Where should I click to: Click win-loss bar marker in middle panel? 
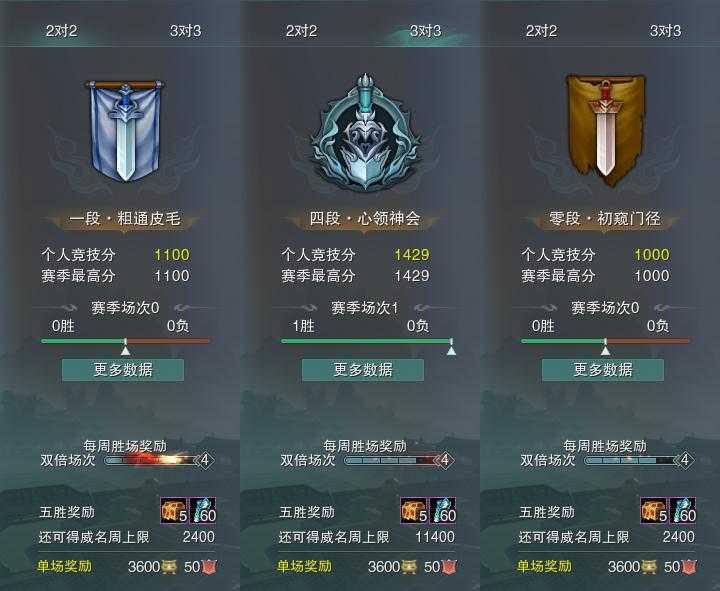click(451, 348)
